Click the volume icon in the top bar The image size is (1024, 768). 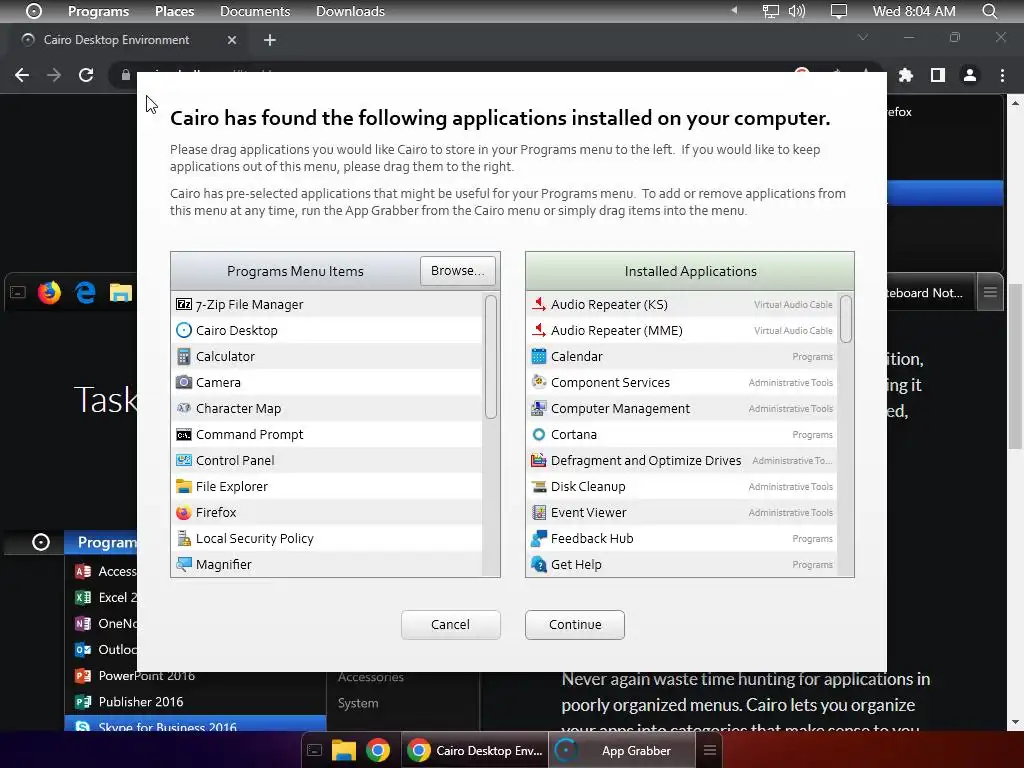click(797, 11)
